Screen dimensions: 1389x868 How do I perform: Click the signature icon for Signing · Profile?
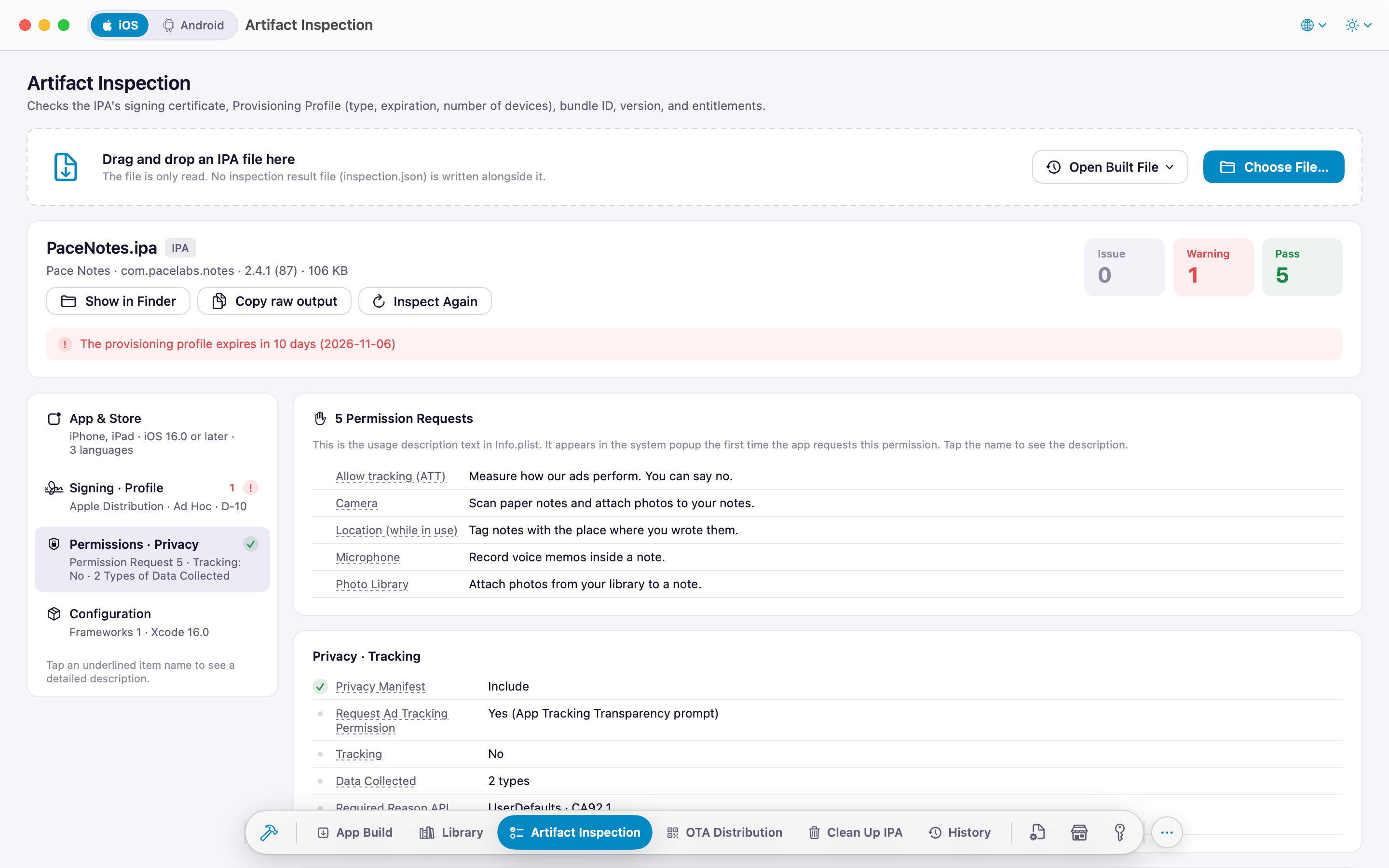[54, 488]
